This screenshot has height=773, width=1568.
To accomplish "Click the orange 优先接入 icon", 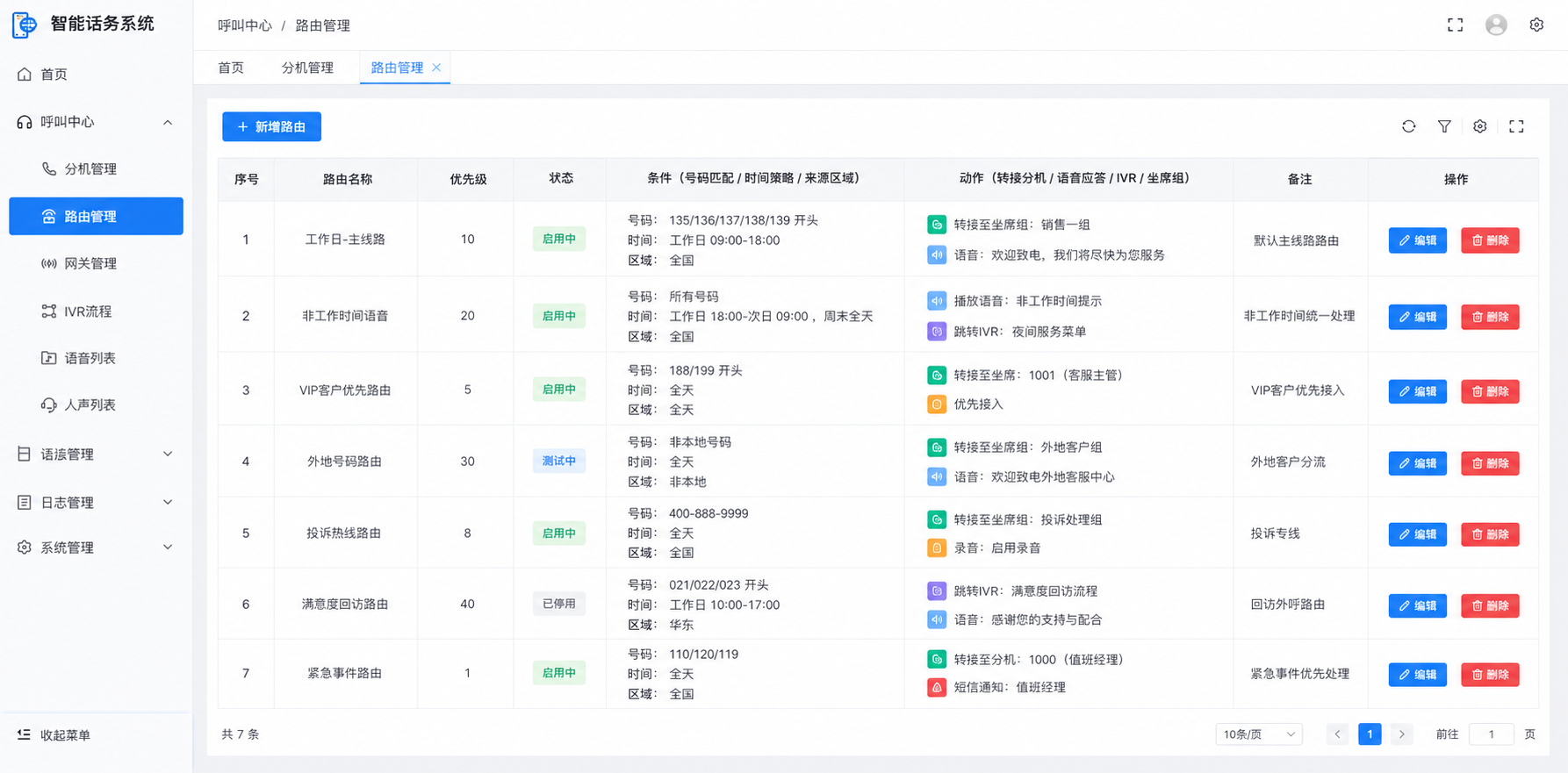I will 937,404.
